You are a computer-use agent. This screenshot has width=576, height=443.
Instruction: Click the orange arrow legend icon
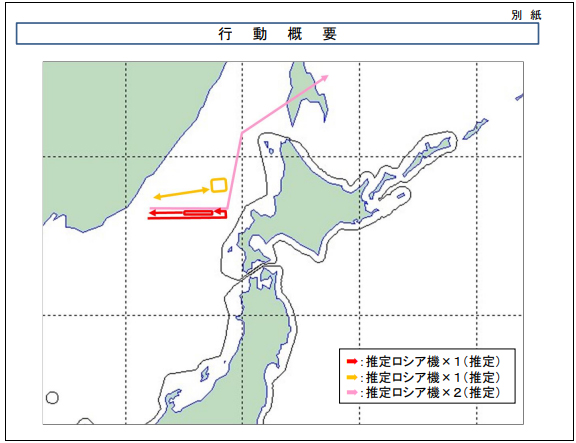(352, 377)
